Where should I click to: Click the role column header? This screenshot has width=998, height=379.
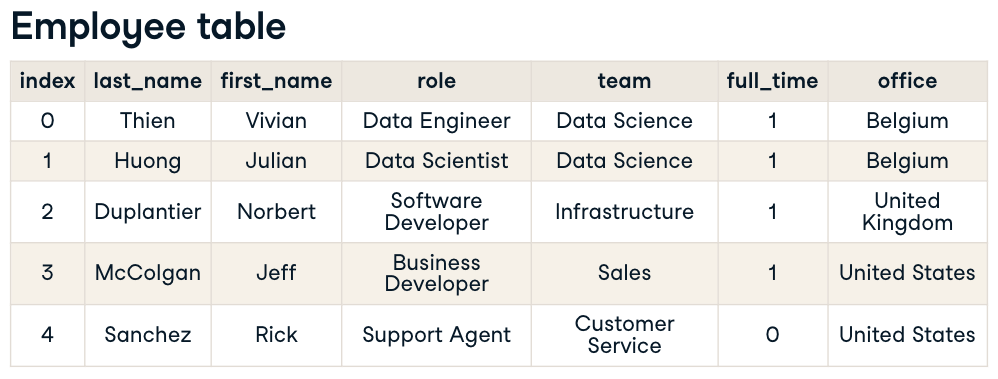(x=437, y=81)
